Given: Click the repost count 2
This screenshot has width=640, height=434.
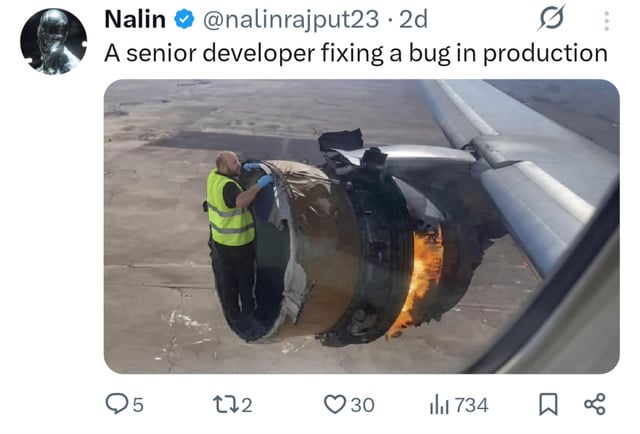Looking at the screenshot, I should 247,405.
